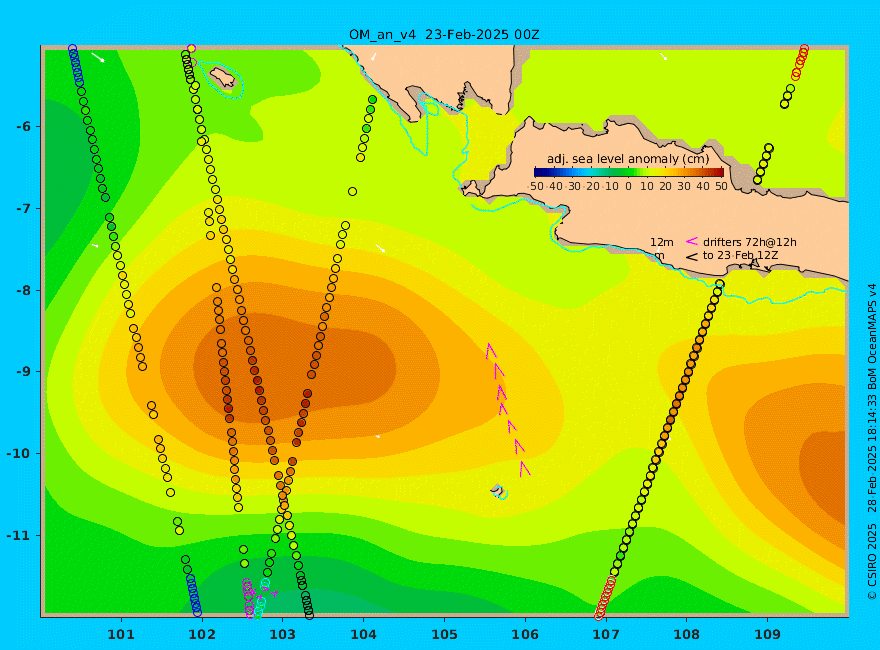The image size is (880, 650).
Task: Click the 'adj. sea level anomaly (cm)' label
Action: pyautogui.click(x=628, y=159)
